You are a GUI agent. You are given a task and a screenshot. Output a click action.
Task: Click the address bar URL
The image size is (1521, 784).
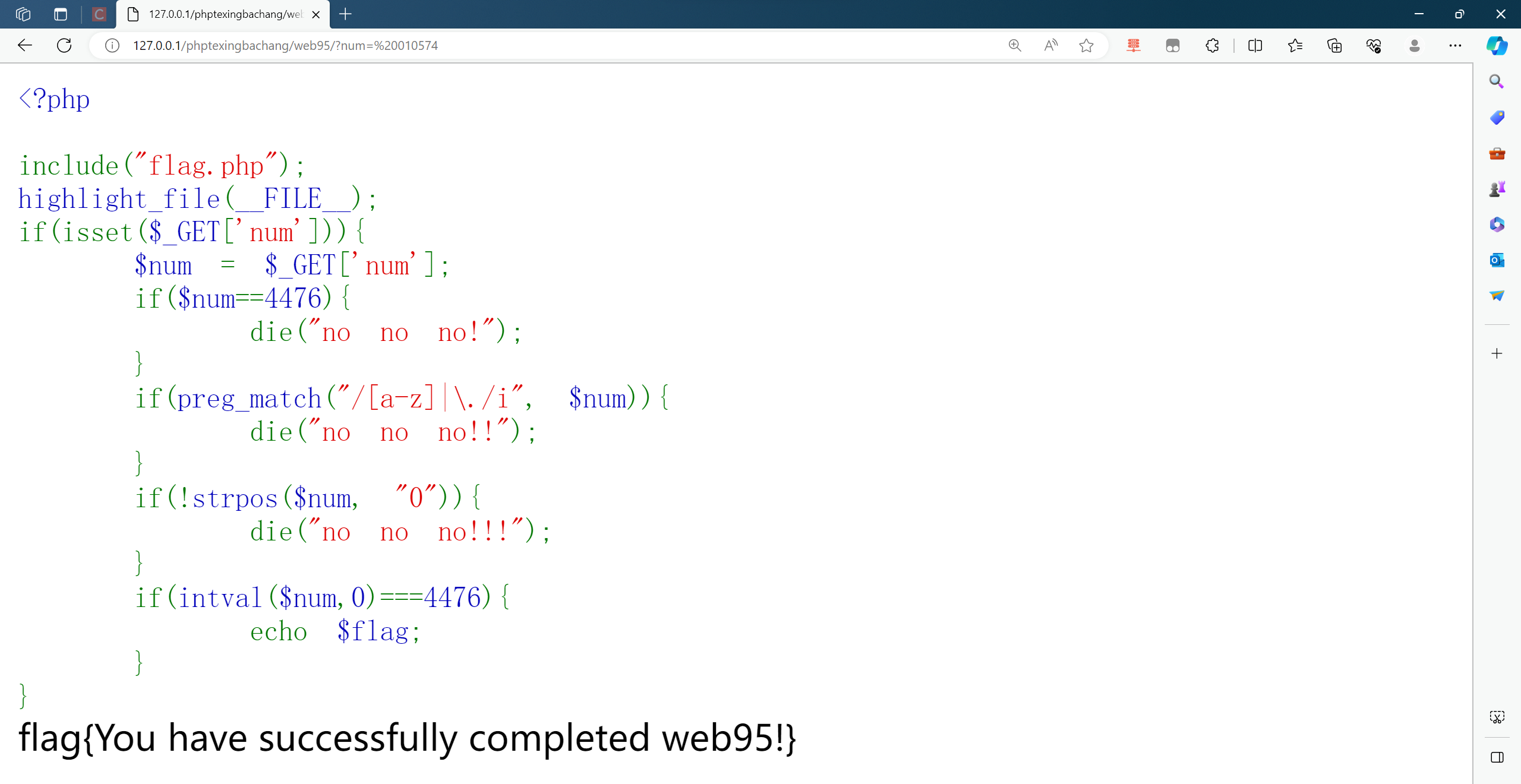tap(285, 45)
